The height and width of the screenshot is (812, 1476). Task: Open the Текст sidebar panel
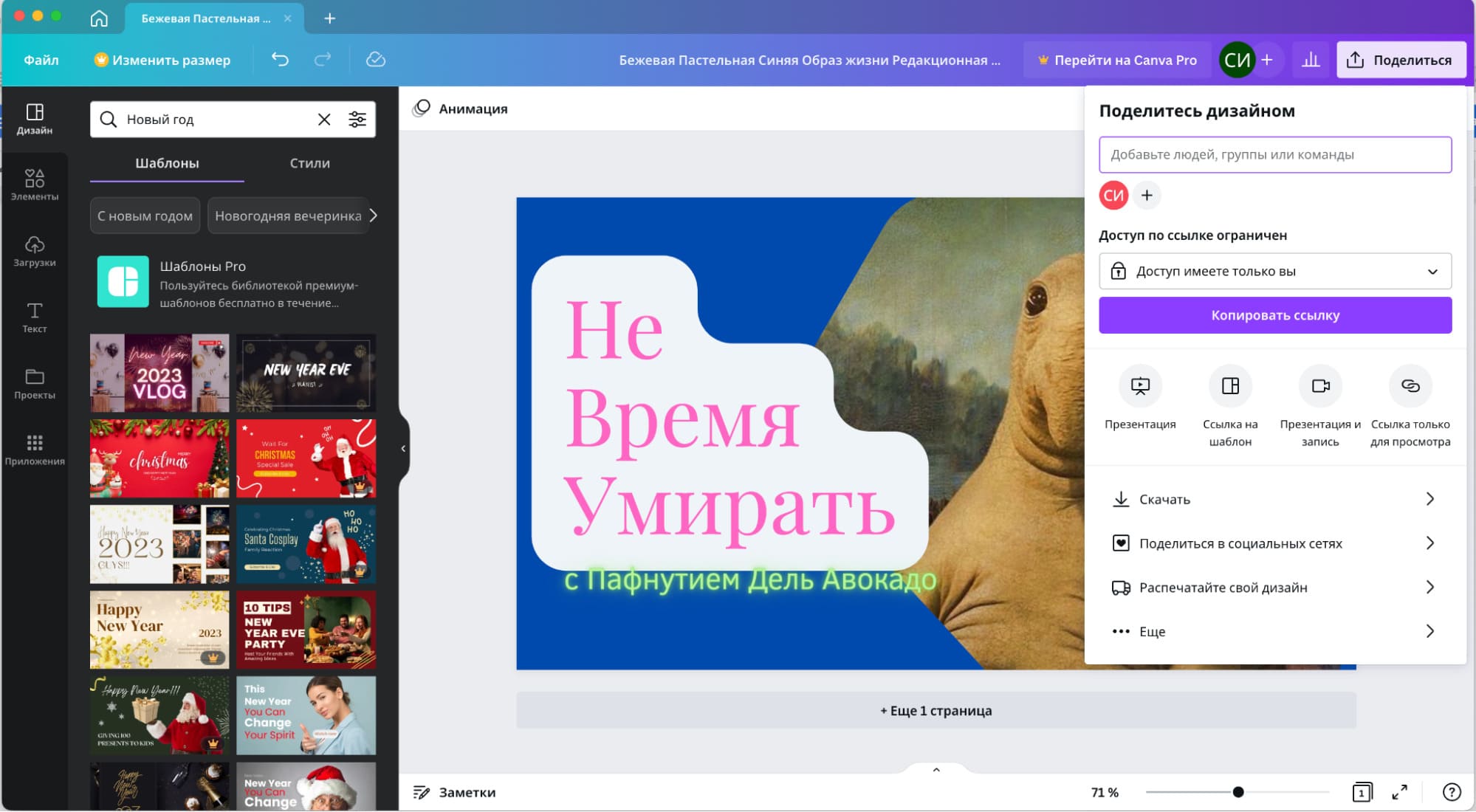pos(35,317)
